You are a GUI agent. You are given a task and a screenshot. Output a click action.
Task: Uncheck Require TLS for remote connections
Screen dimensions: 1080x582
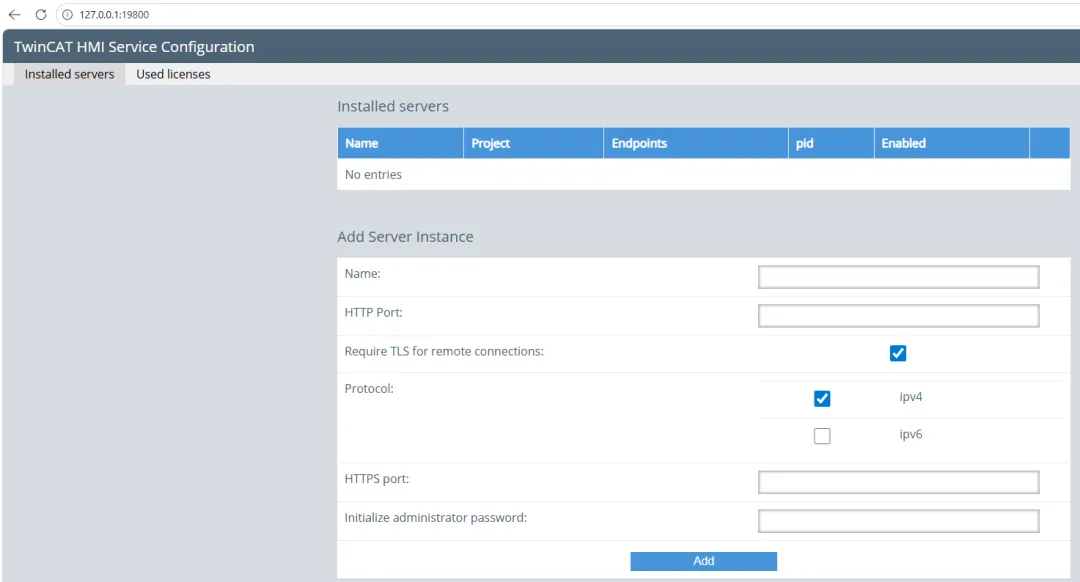coord(897,353)
